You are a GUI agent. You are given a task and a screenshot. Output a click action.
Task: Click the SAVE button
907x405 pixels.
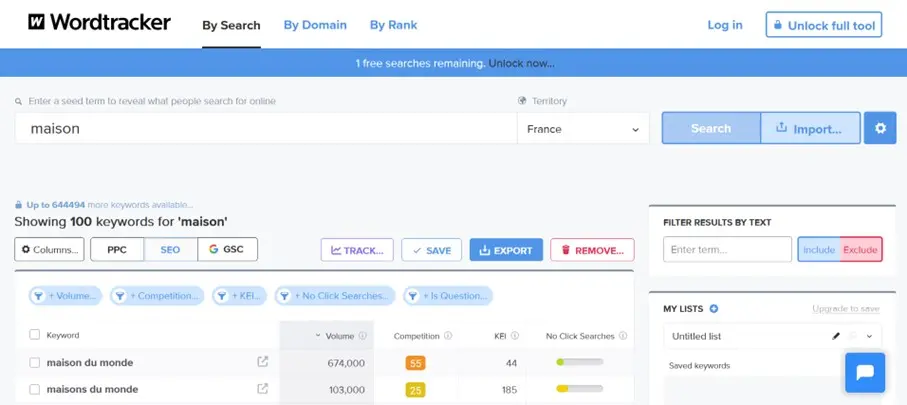(432, 250)
